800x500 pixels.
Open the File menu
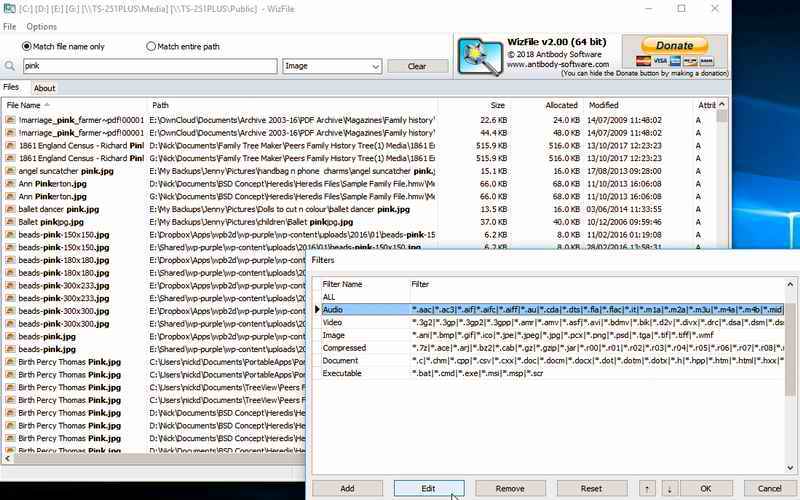pyautogui.click(x=10, y=26)
